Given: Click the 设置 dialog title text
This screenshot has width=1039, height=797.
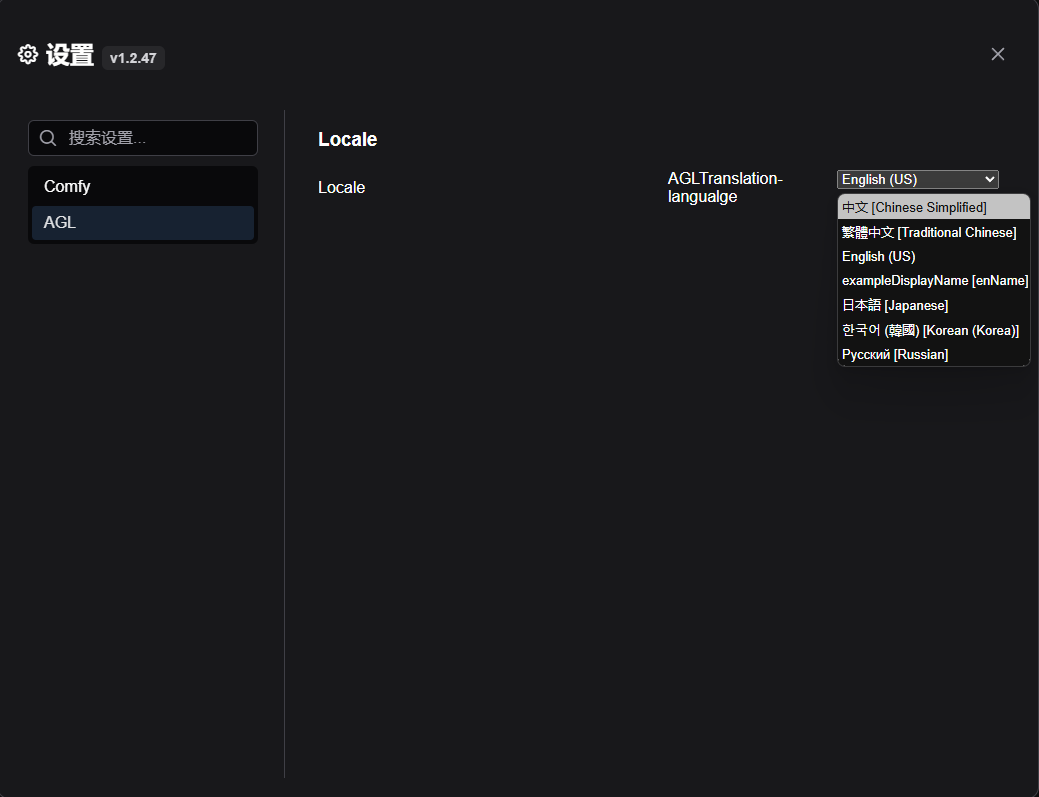Looking at the screenshot, I should (70, 55).
